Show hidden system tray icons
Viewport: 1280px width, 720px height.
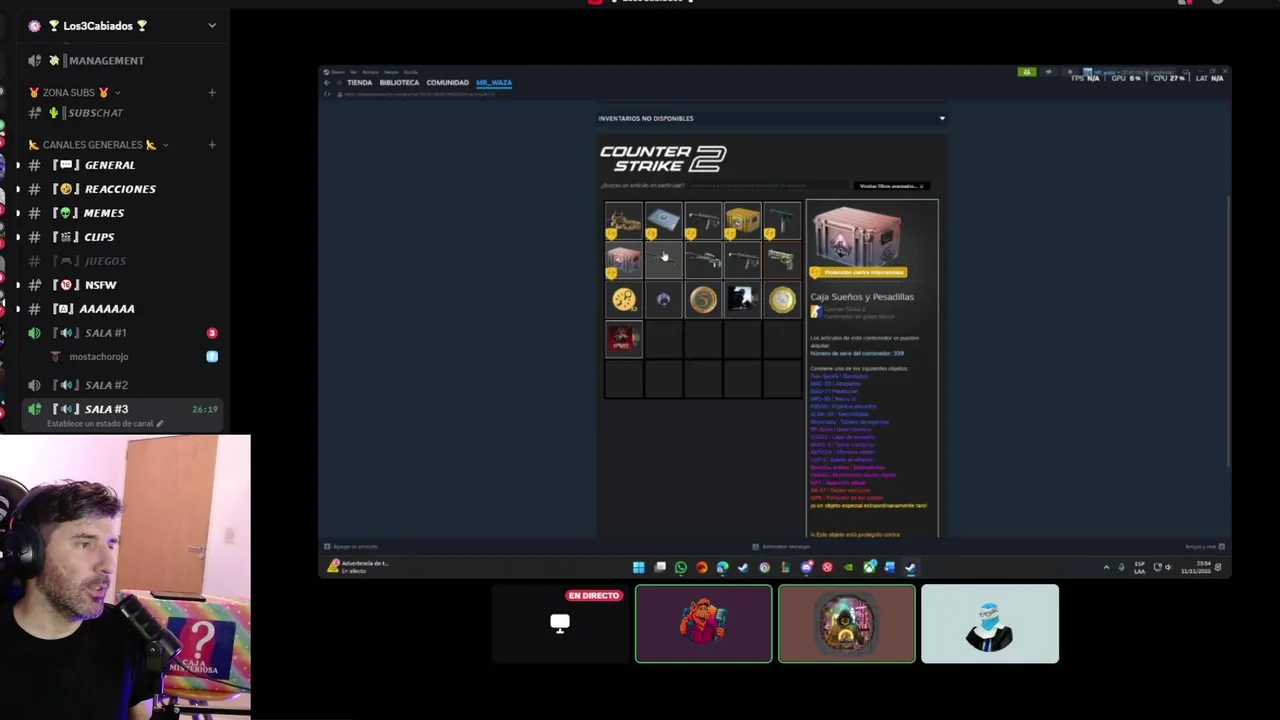(x=1106, y=568)
